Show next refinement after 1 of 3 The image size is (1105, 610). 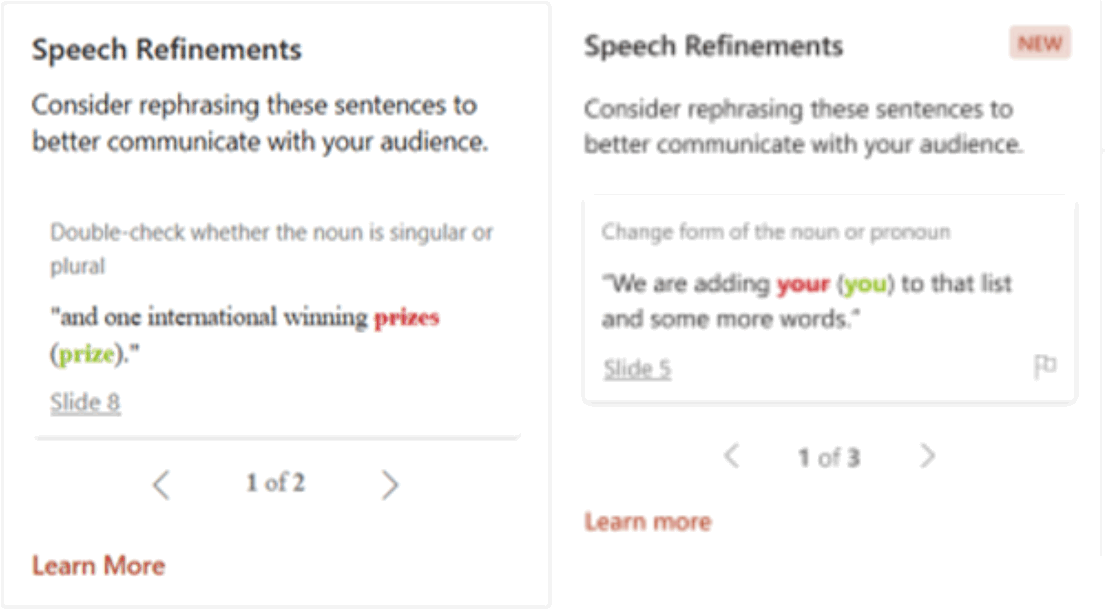point(928,457)
